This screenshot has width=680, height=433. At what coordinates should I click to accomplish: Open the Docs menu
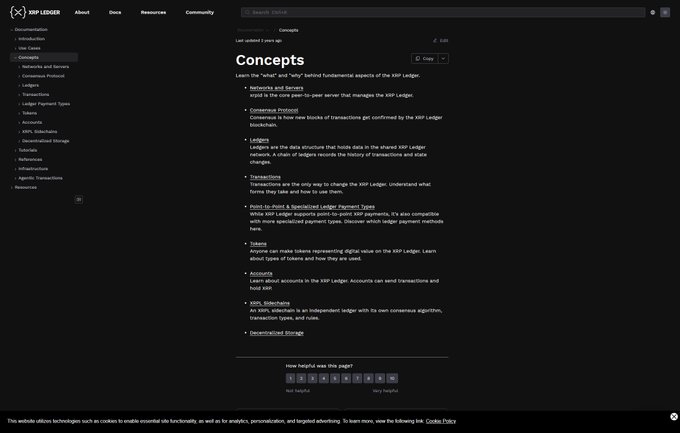coord(115,12)
